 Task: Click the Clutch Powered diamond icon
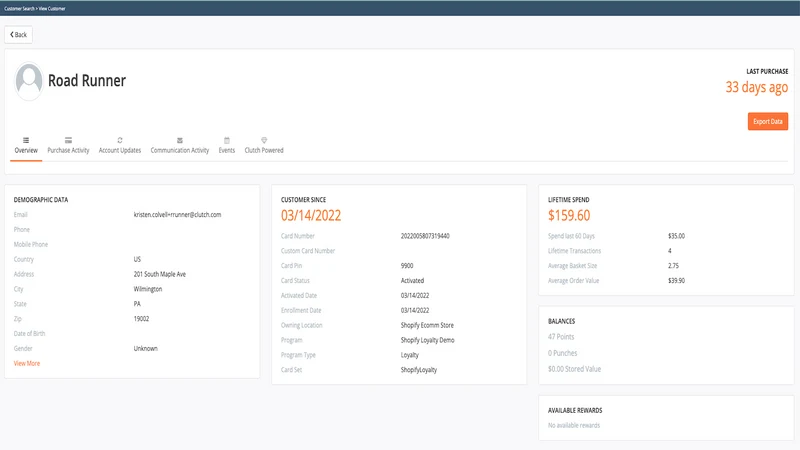coord(264,140)
